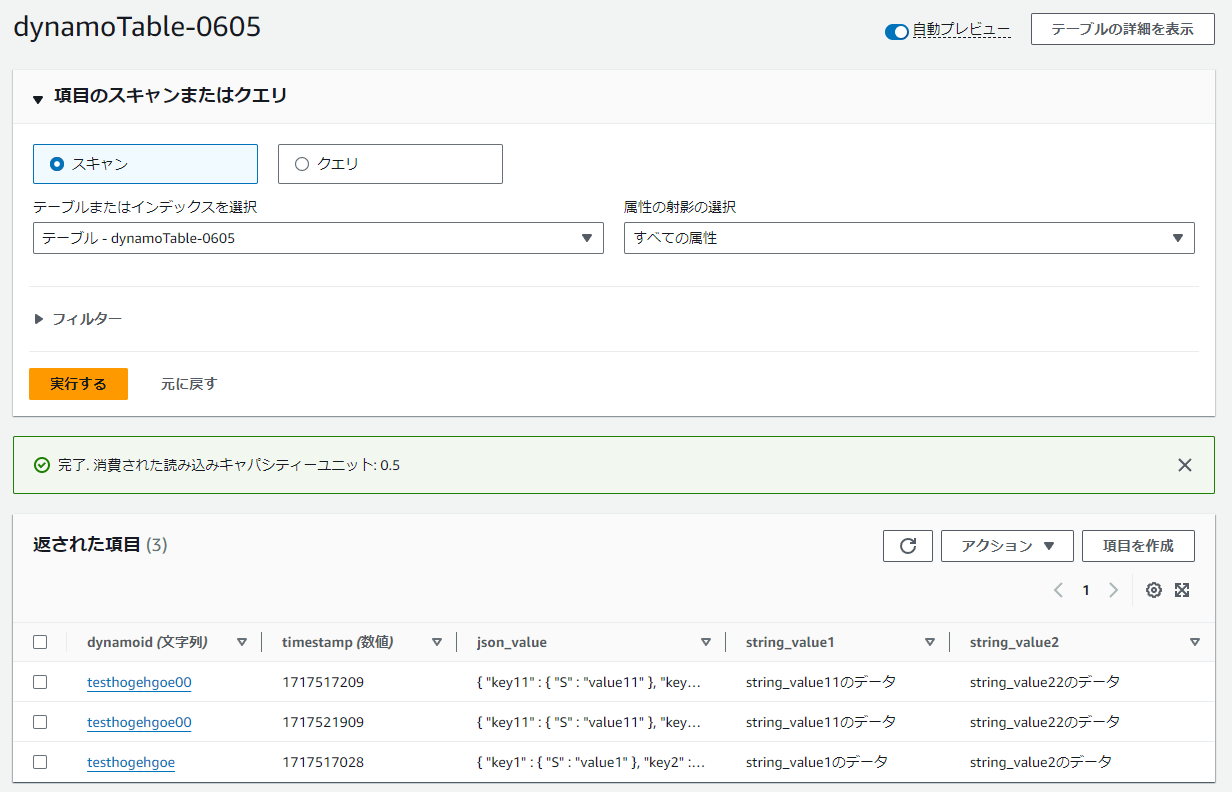The height and width of the screenshot is (792, 1232).
Task: Open the testhogehgoe item link
Action: (x=131, y=761)
